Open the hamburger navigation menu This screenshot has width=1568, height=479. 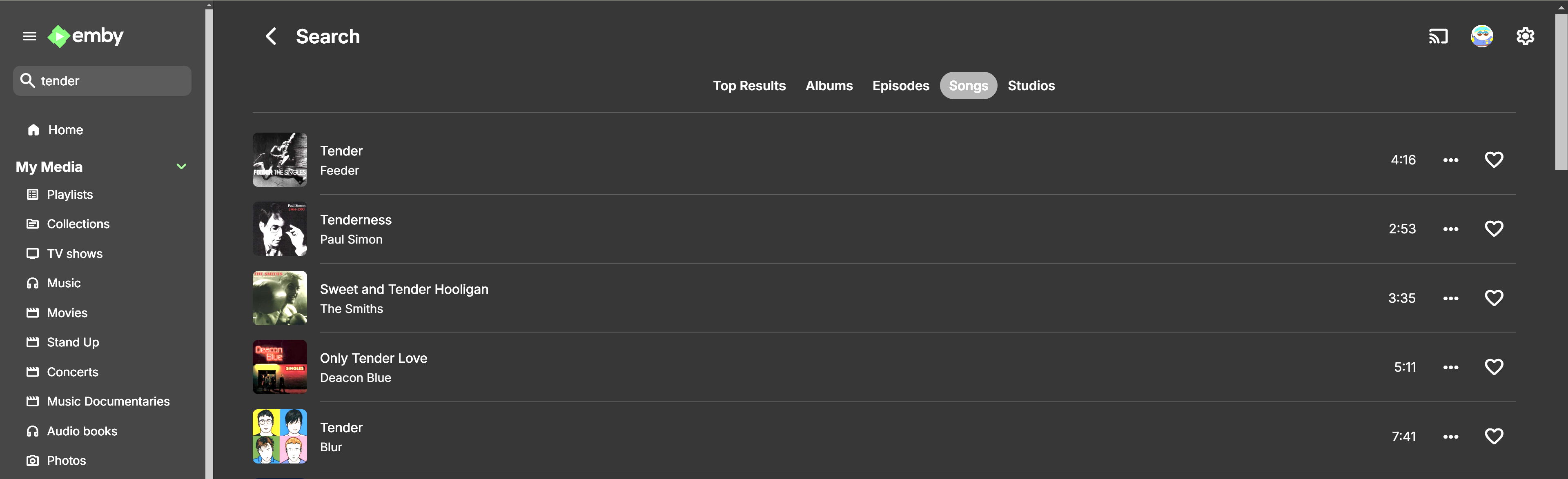pos(29,36)
